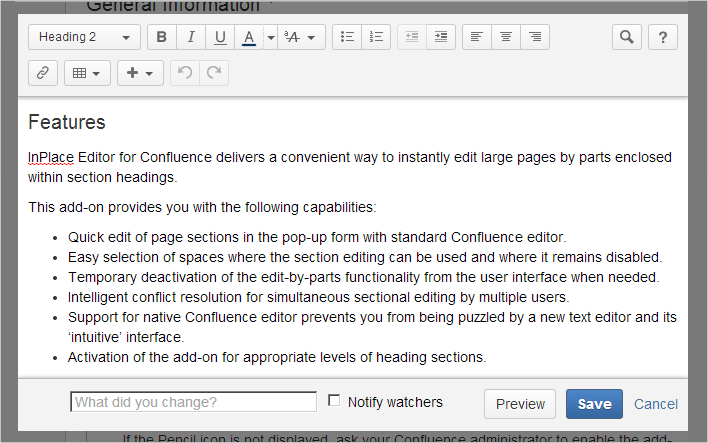Click the 'Activation of the add-on' bullet
The height and width of the screenshot is (443, 708).
[277, 357]
